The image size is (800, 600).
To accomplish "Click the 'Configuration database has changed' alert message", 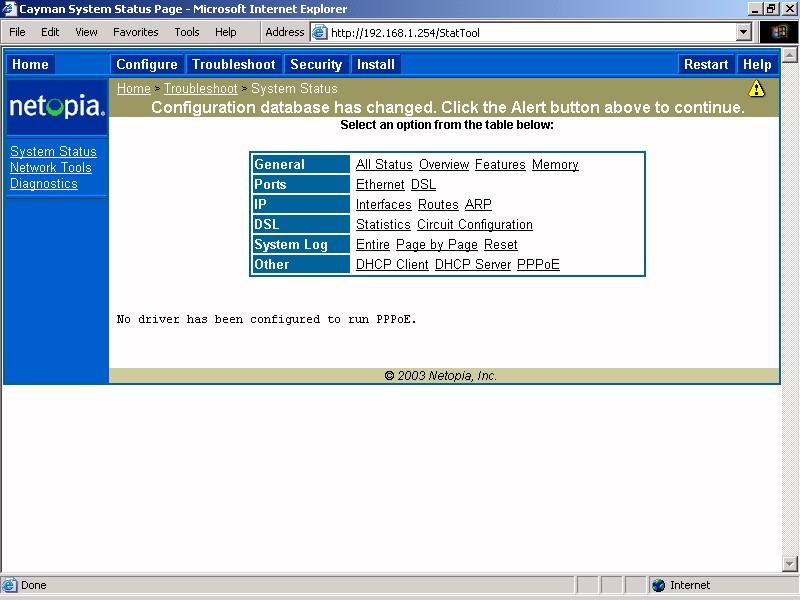I will 448,108.
